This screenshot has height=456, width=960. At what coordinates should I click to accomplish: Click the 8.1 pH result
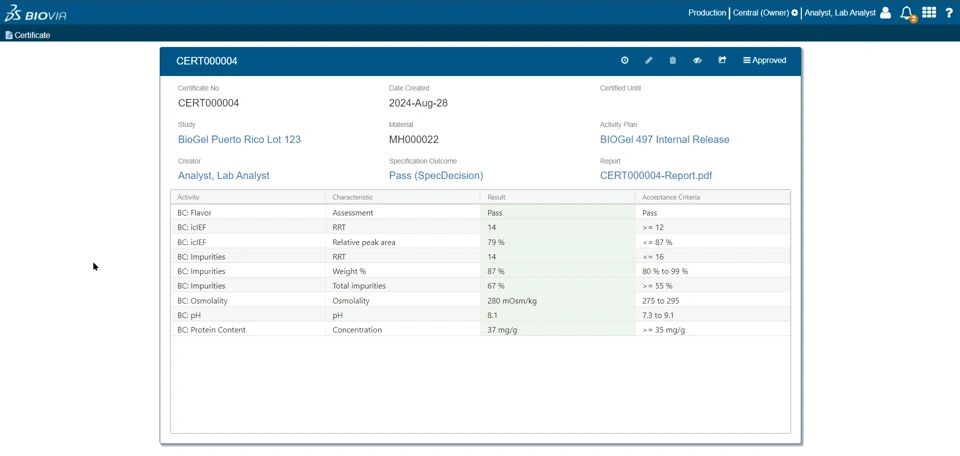(558, 315)
